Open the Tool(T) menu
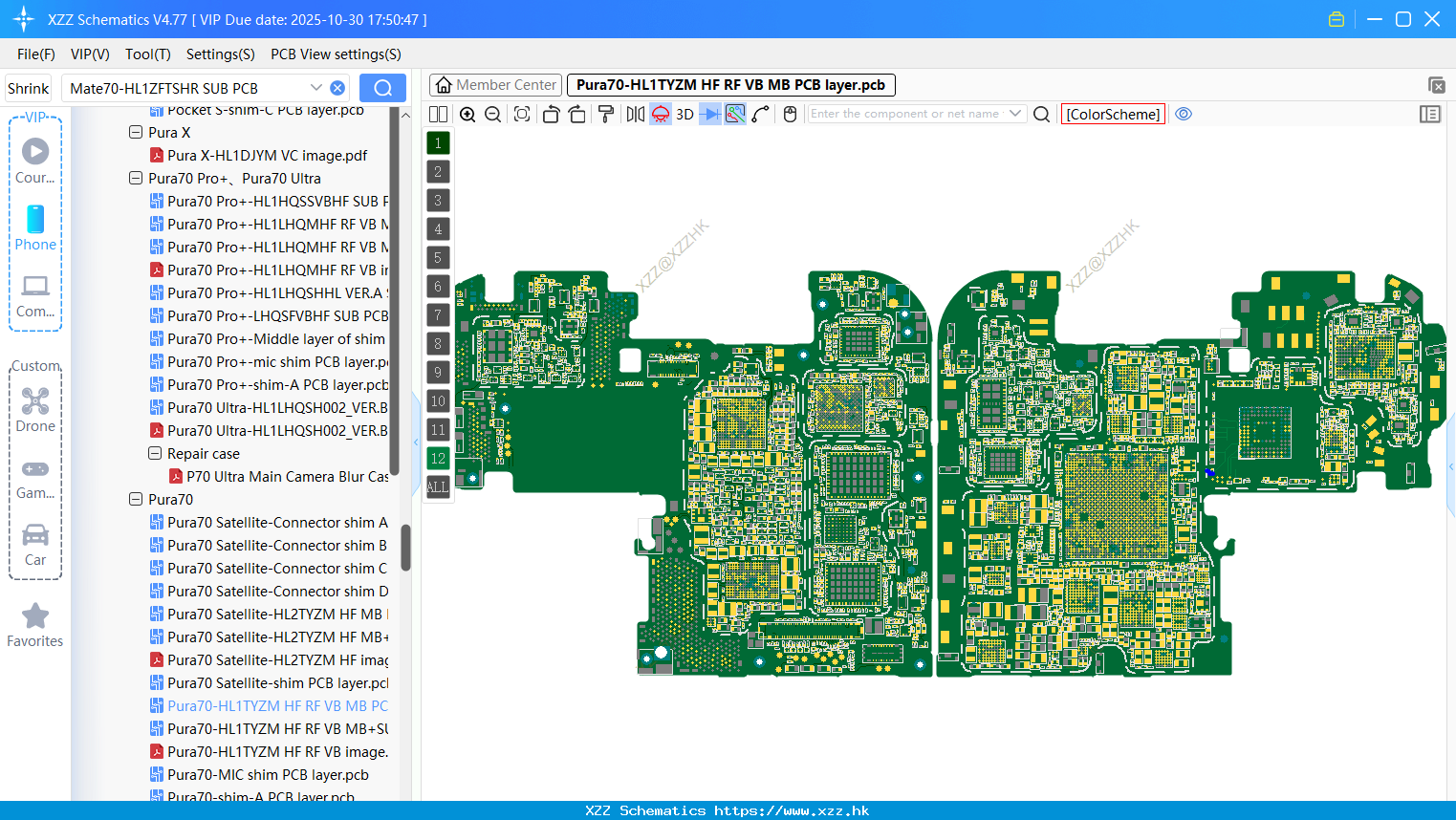The image size is (1456, 820). tap(148, 54)
